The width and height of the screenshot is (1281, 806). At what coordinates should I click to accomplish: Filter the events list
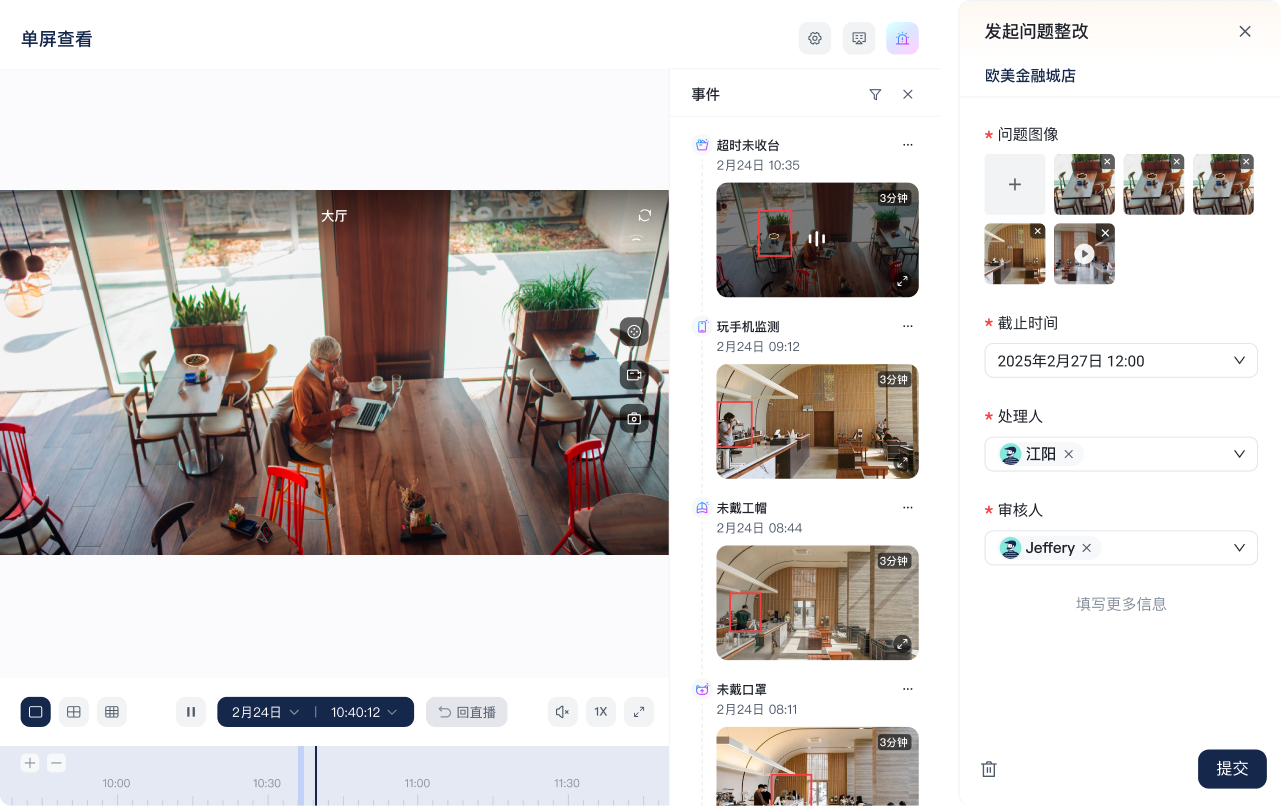click(x=875, y=94)
